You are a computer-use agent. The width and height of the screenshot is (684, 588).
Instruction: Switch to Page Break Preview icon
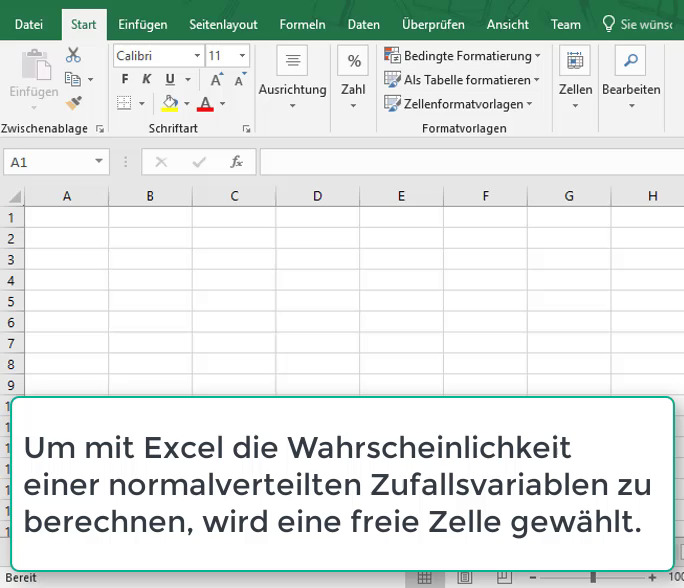coord(504,578)
